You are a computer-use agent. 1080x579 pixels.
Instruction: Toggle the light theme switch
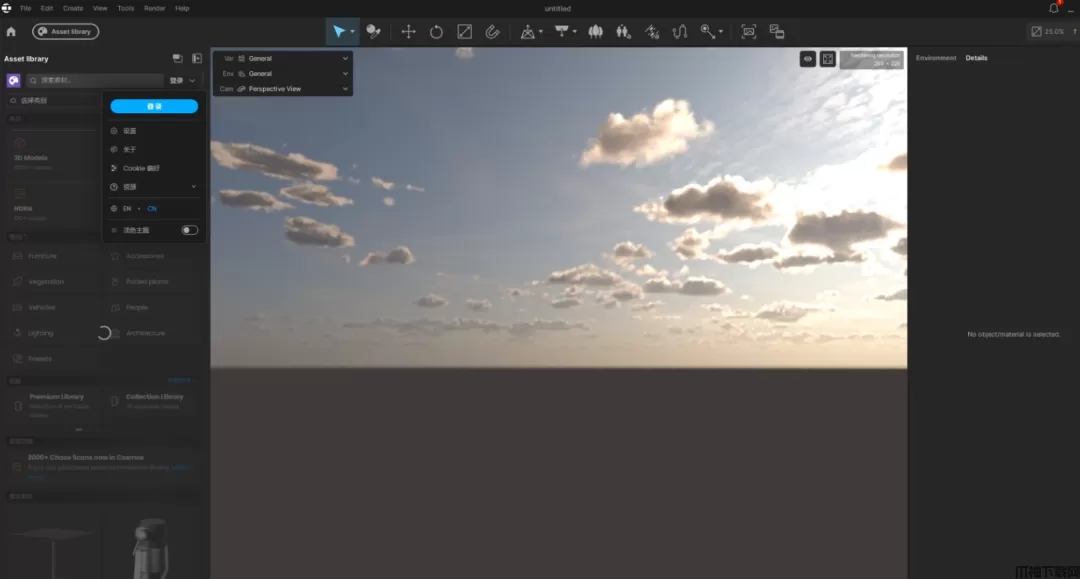click(189, 230)
